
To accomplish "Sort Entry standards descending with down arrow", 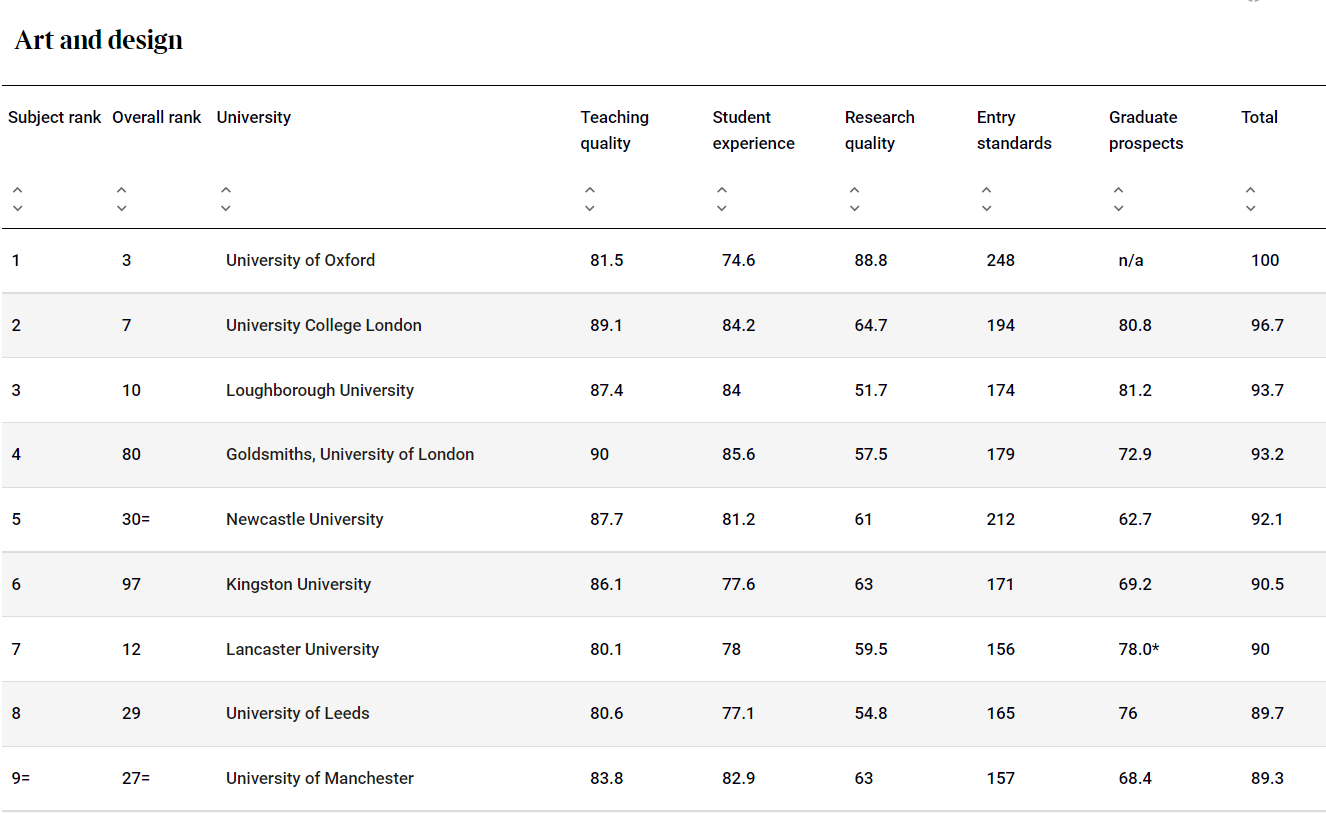I will [986, 208].
